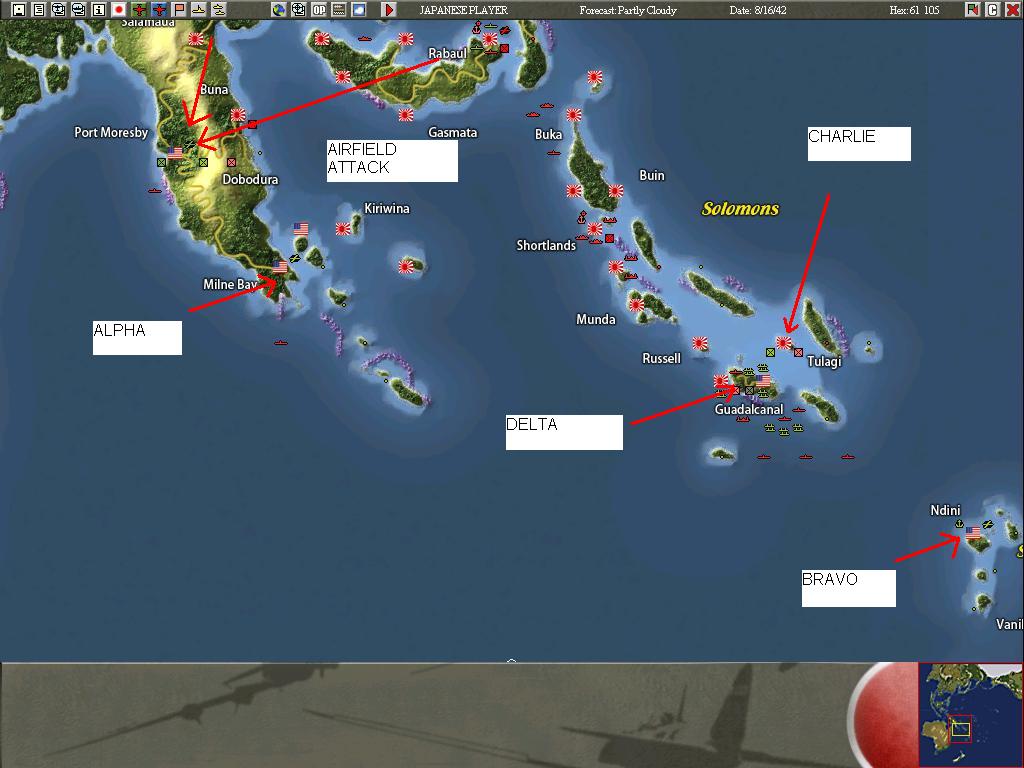Select the red plane on green icon

(139, 10)
